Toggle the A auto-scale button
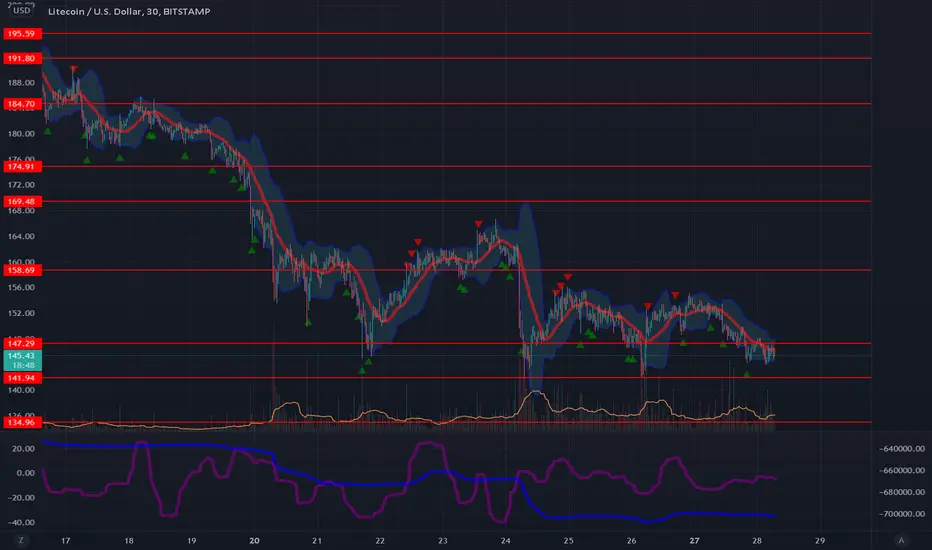This screenshot has height=550, width=932. (x=901, y=540)
